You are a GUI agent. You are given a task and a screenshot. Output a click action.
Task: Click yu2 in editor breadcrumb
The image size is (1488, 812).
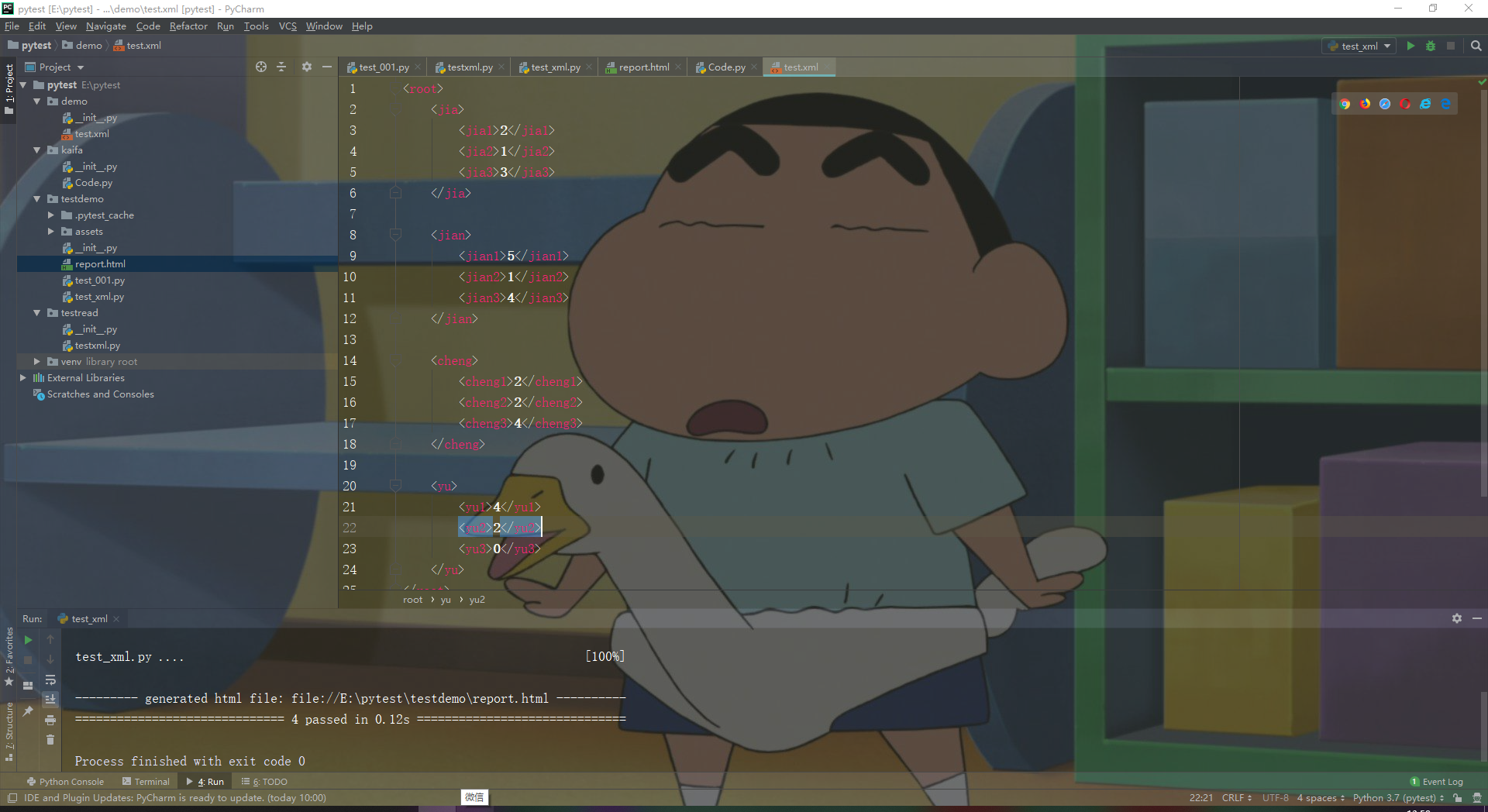point(477,600)
